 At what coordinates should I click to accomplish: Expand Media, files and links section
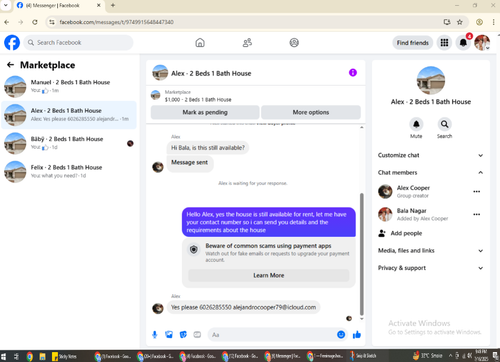pos(431,251)
